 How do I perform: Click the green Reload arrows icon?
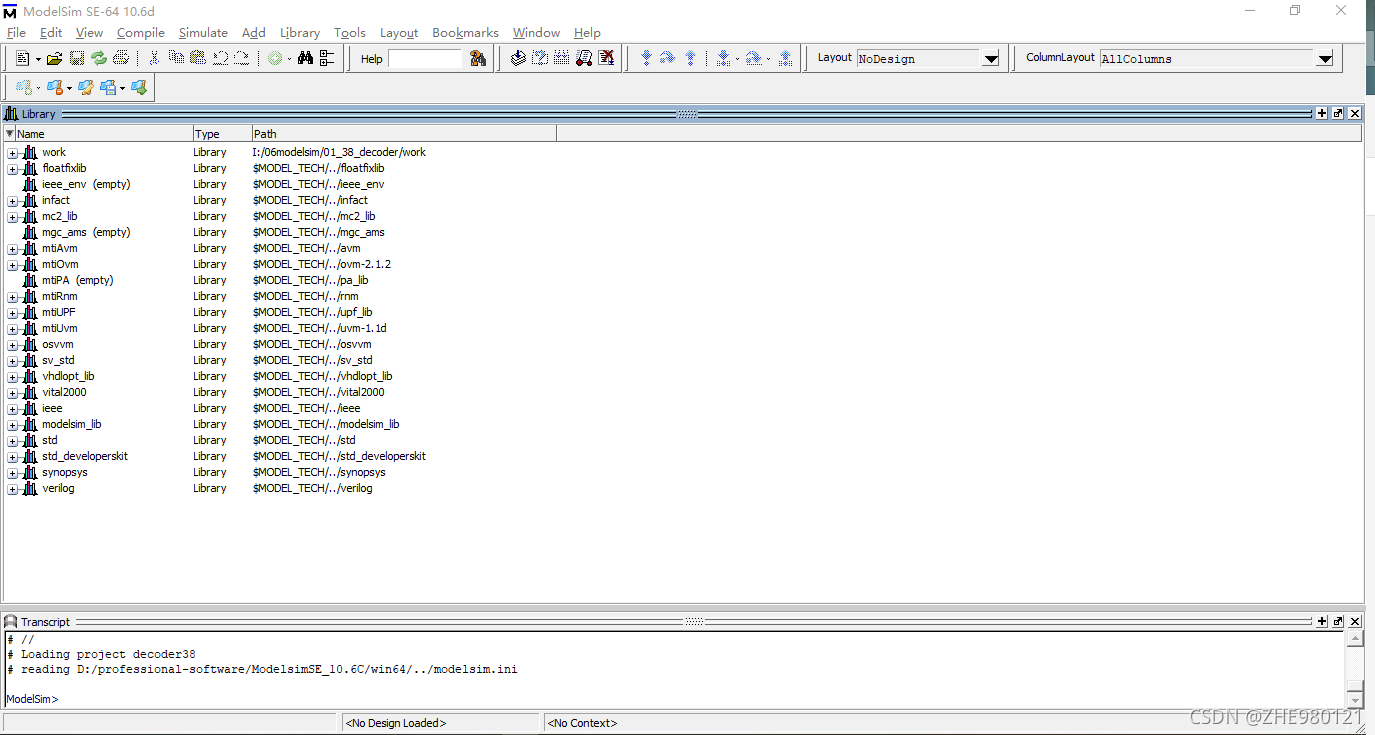99,59
